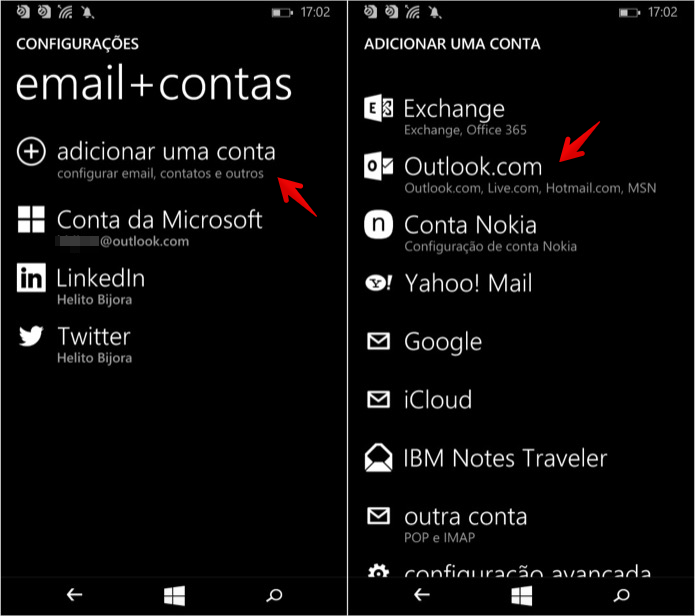Choose Exchange account type
Screen dimensions: 695x616
pos(445,115)
